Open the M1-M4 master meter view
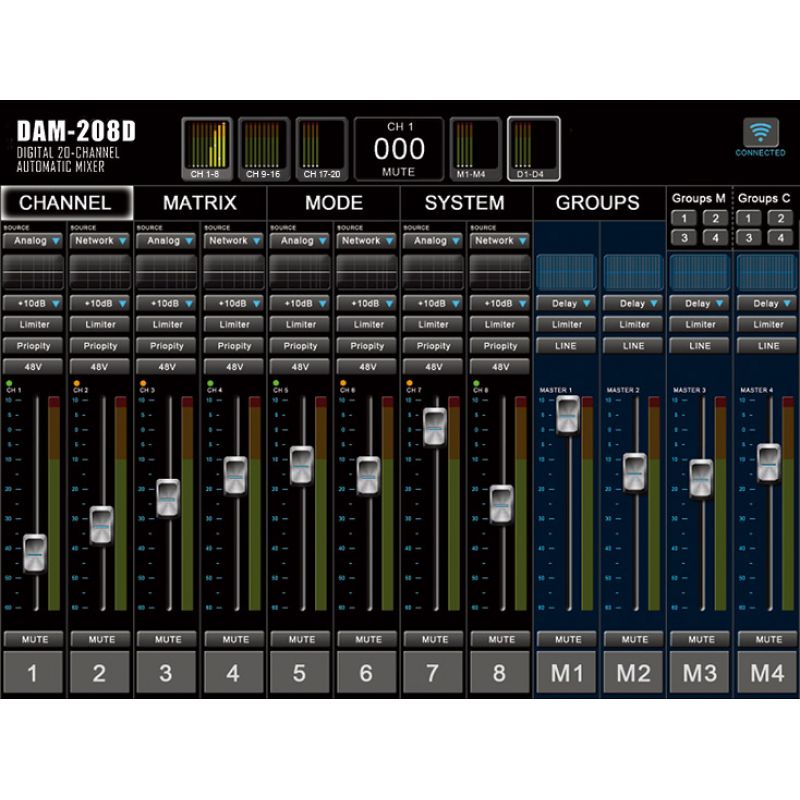Image resolution: width=800 pixels, height=800 pixels. coord(475,148)
